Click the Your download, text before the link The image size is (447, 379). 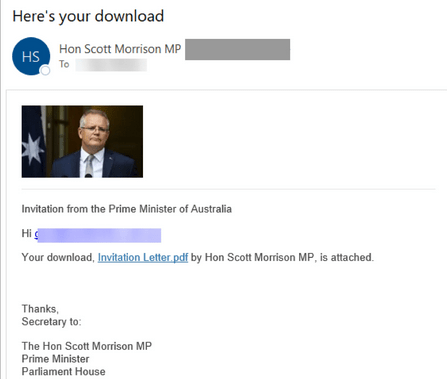58,257
